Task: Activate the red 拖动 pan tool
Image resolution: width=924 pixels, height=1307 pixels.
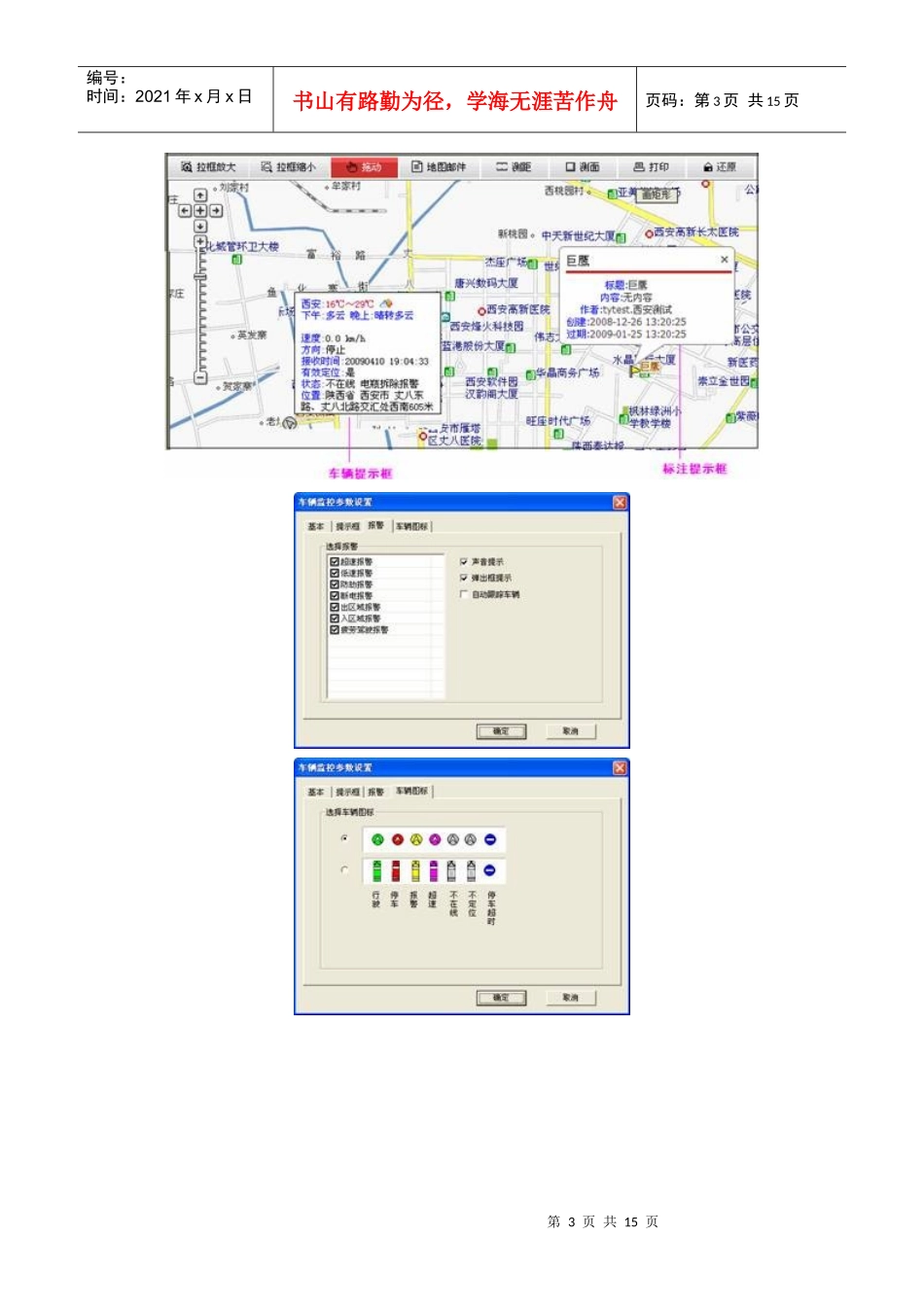Action: tap(364, 167)
